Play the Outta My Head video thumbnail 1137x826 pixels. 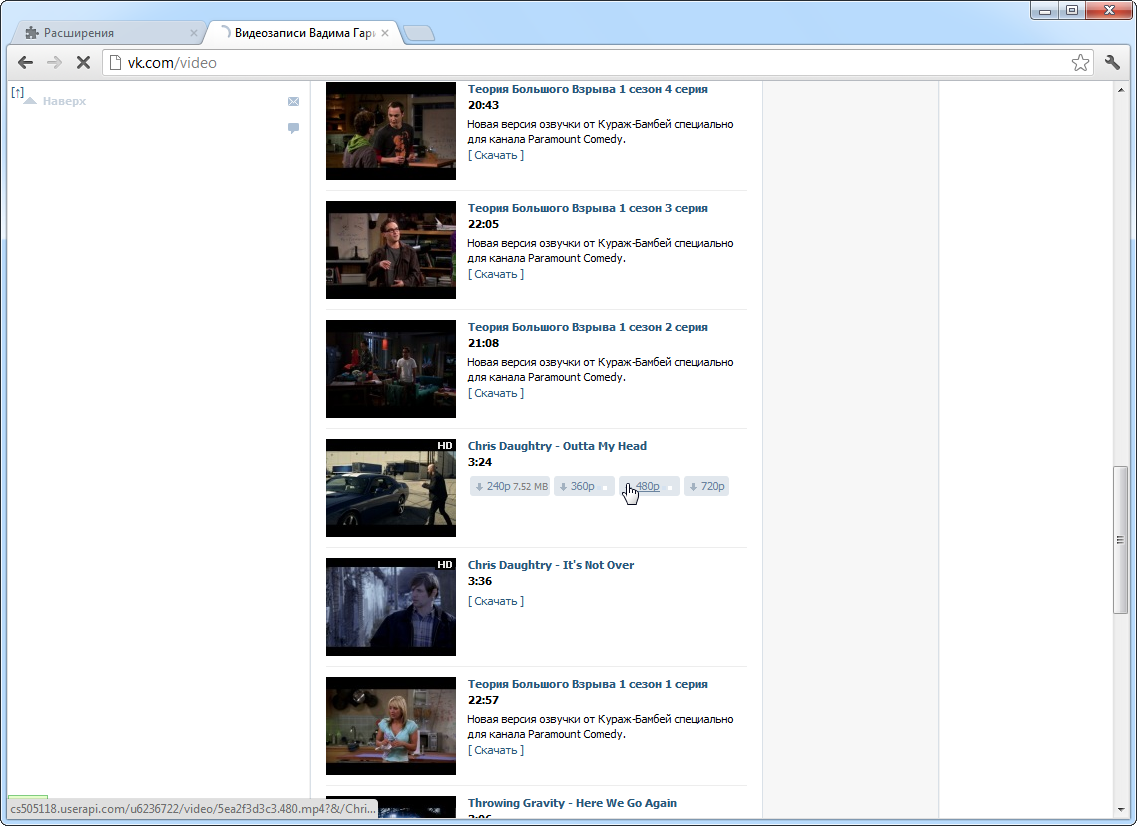[391, 487]
